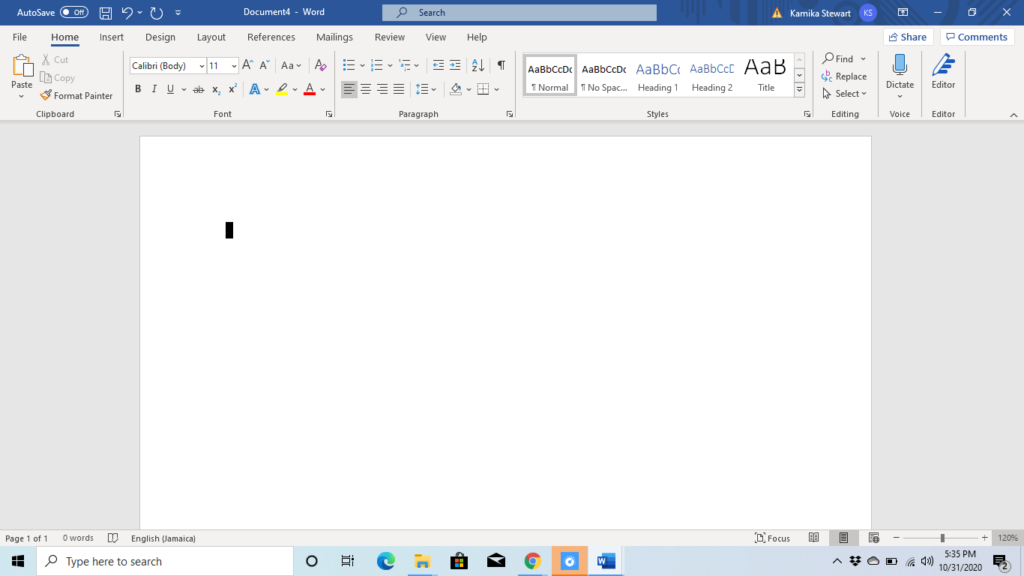1024x576 pixels.
Task: Toggle Italic formatting
Action: click(x=154, y=89)
